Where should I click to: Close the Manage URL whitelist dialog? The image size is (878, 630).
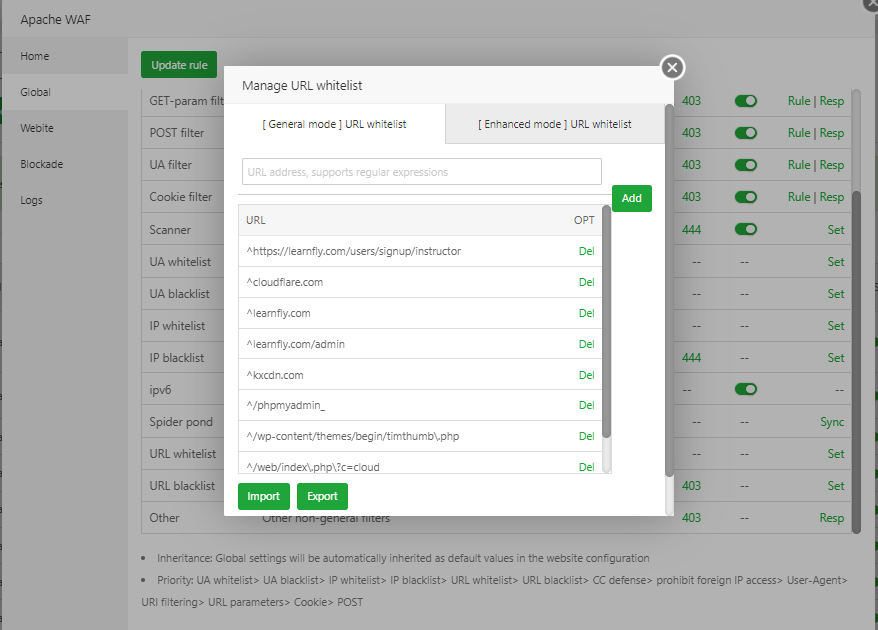[672, 67]
